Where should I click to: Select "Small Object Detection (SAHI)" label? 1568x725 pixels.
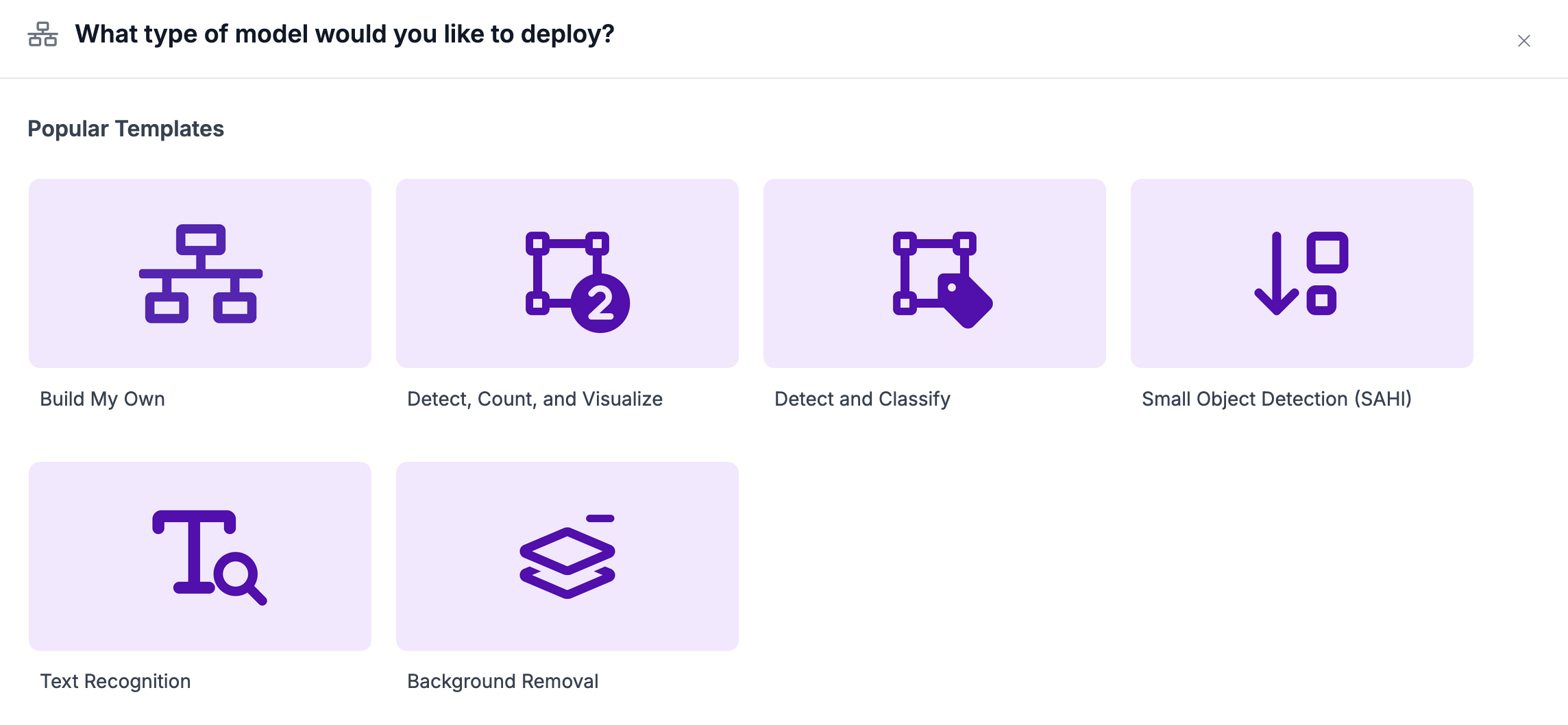tap(1276, 399)
